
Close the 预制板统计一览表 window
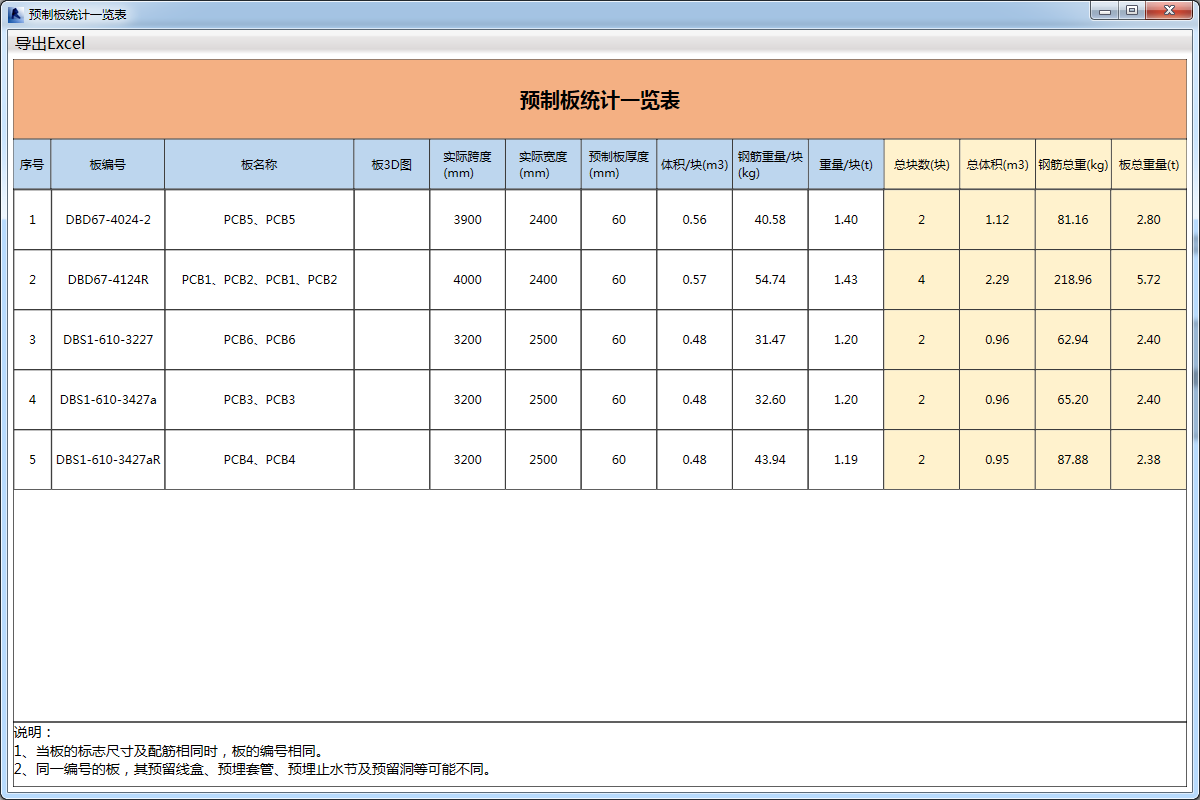coord(1168,11)
